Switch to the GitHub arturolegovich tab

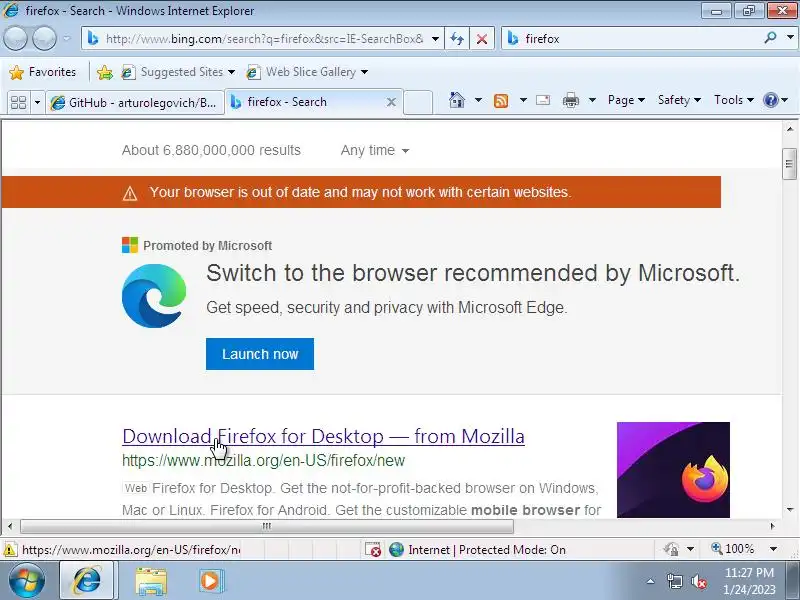coord(135,103)
